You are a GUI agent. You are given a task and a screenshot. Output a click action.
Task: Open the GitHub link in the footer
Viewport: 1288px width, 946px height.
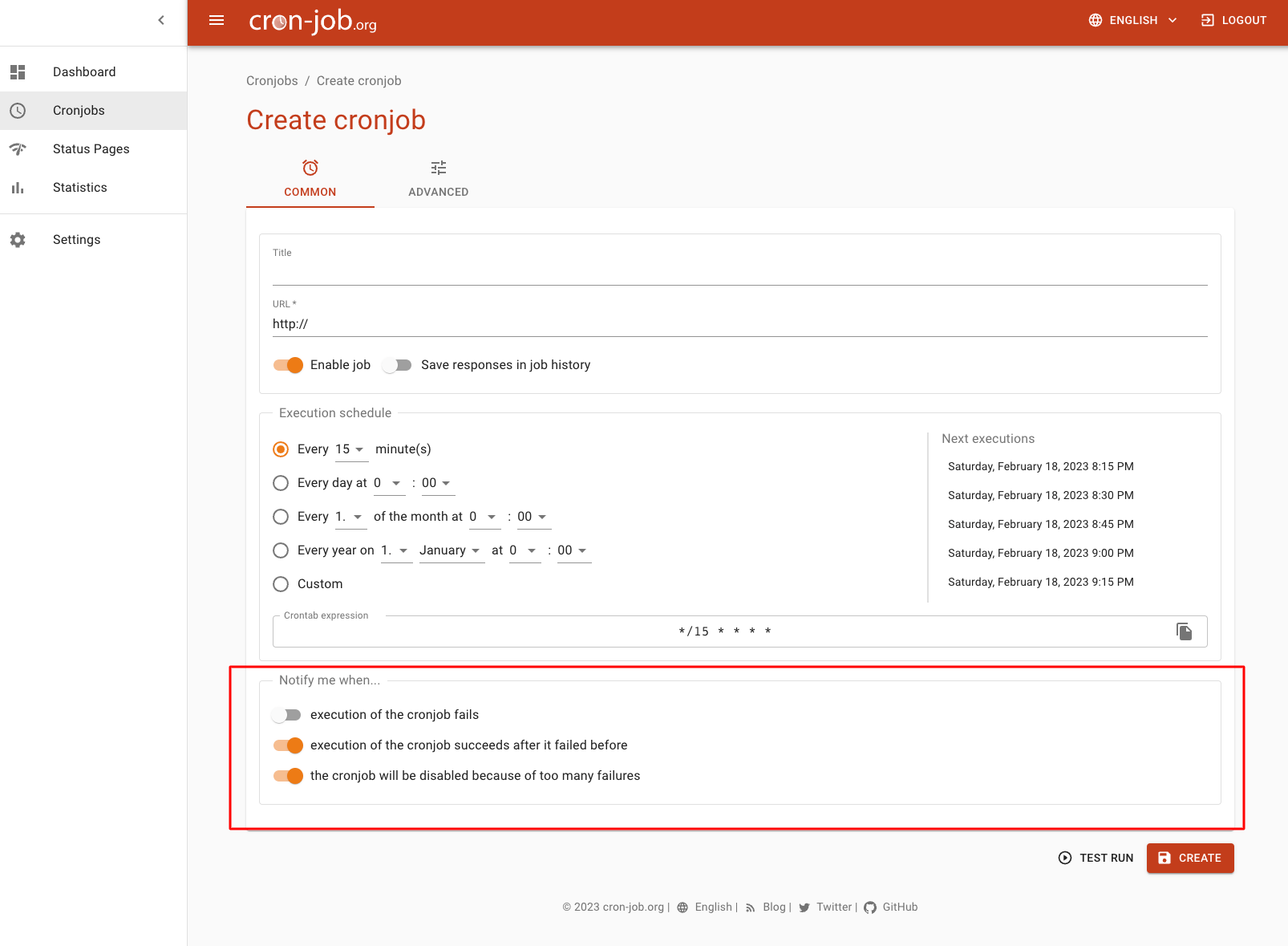(x=900, y=907)
